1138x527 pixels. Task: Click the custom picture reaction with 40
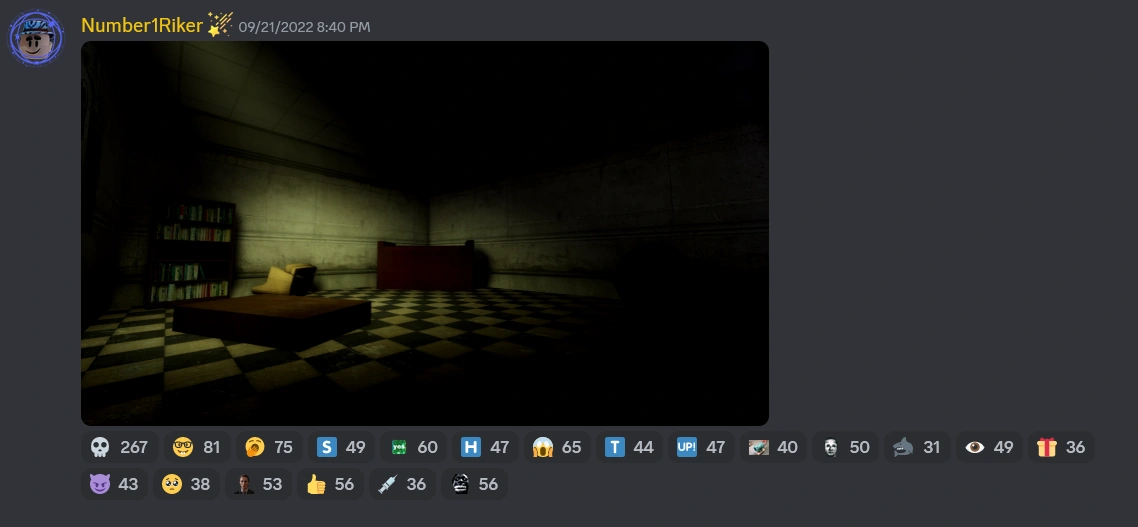(773, 447)
